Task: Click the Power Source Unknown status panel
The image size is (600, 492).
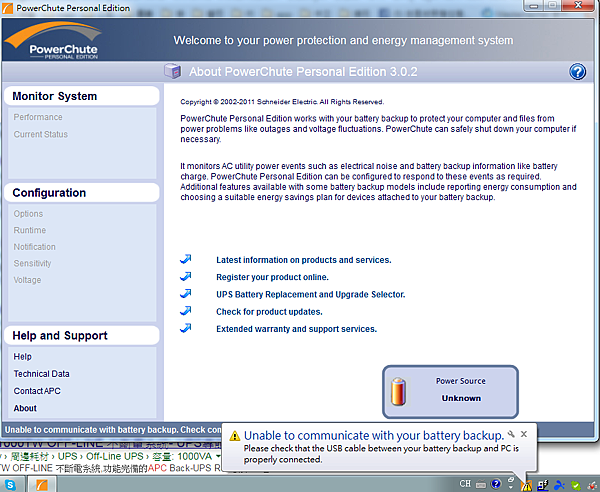Action: (450, 392)
